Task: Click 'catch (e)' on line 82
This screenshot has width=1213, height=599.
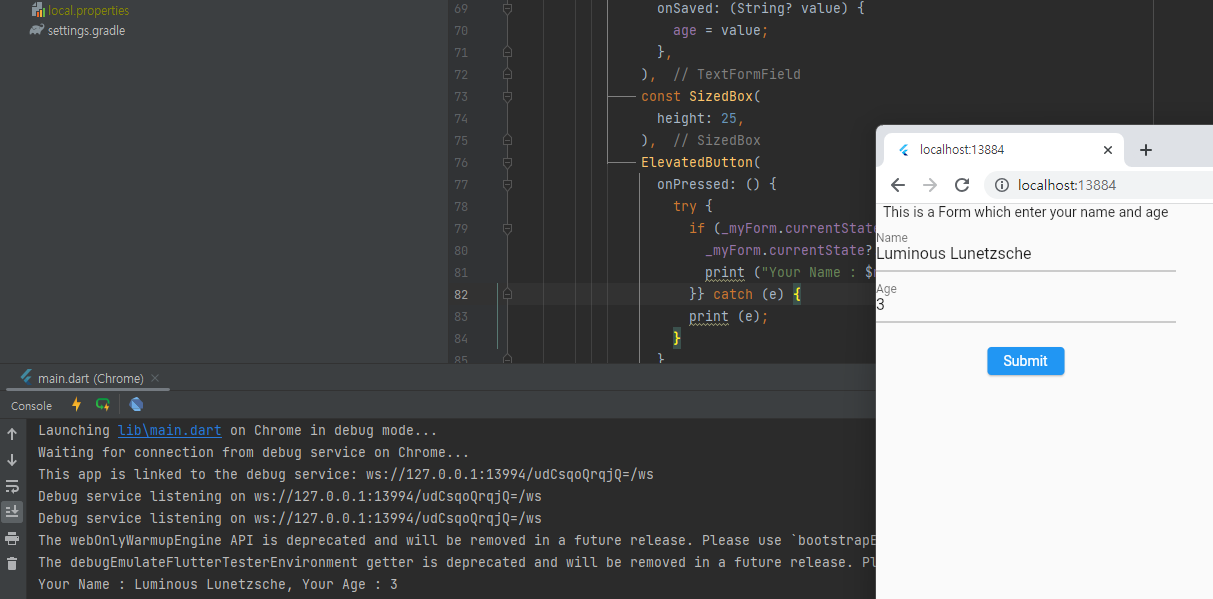Action: tap(749, 294)
